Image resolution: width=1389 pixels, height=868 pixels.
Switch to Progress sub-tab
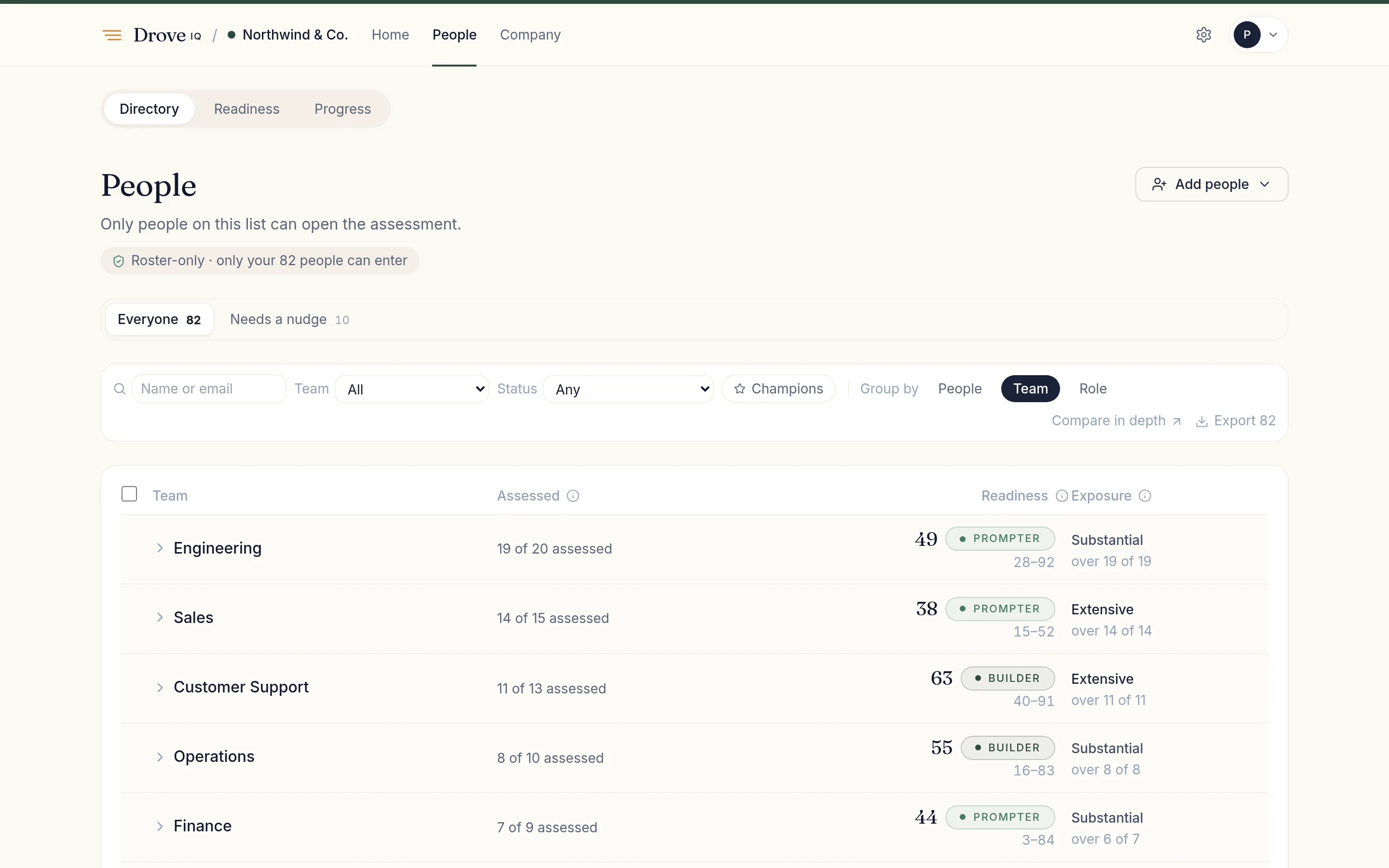click(x=342, y=109)
